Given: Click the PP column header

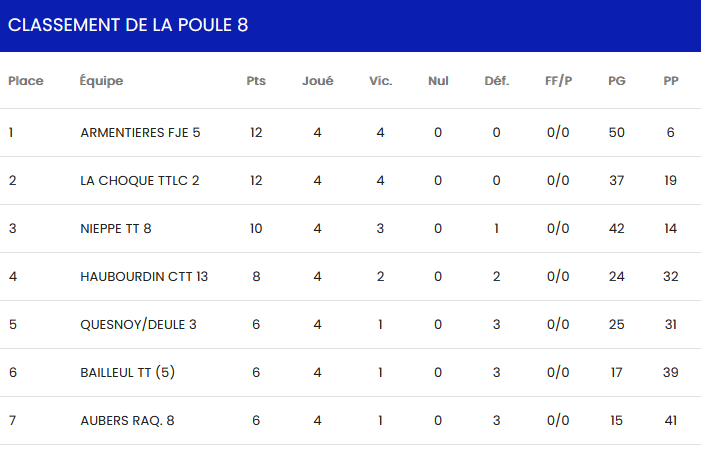Looking at the screenshot, I should point(670,81).
